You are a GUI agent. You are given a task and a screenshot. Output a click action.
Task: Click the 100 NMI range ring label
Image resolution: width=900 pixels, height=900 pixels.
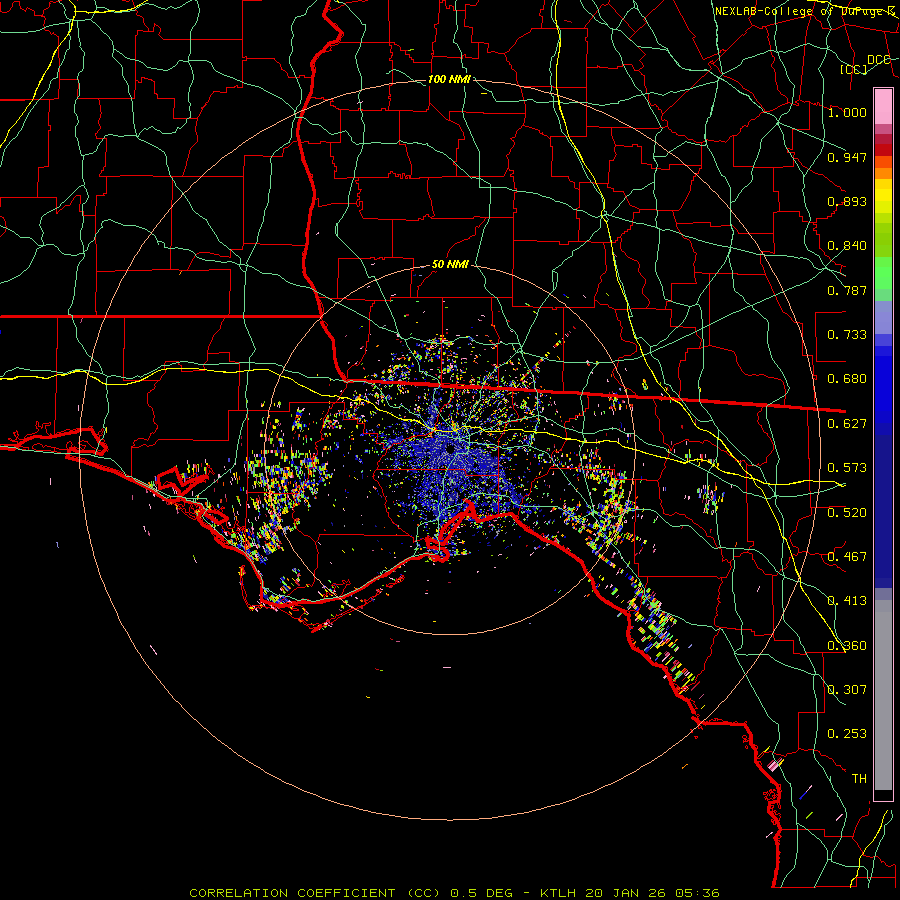pyautogui.click(x=449, y=79)
